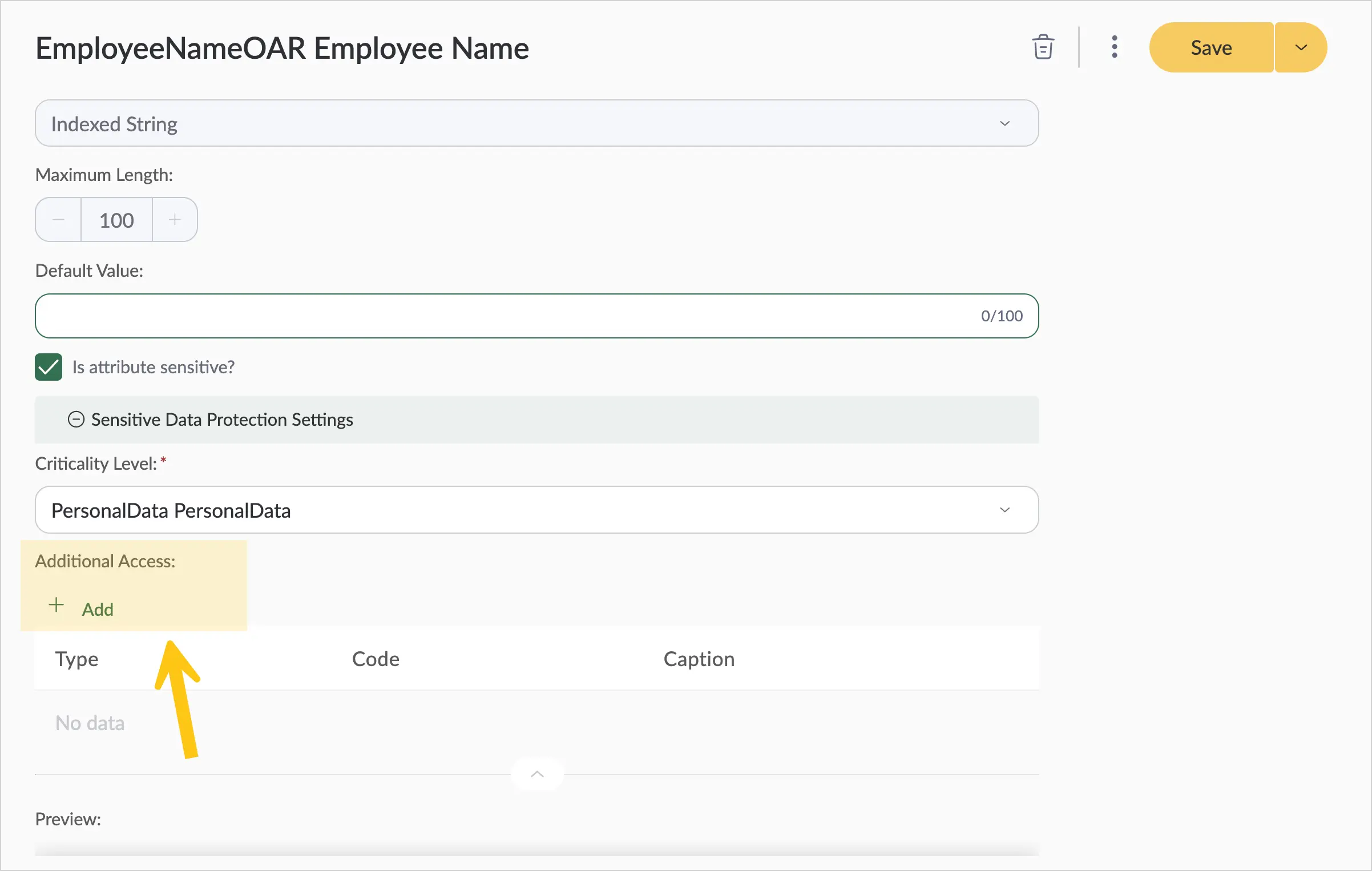Focus the Default Value input field
Viewport: 1372px width, 871px height.
(x=536, y=316)
